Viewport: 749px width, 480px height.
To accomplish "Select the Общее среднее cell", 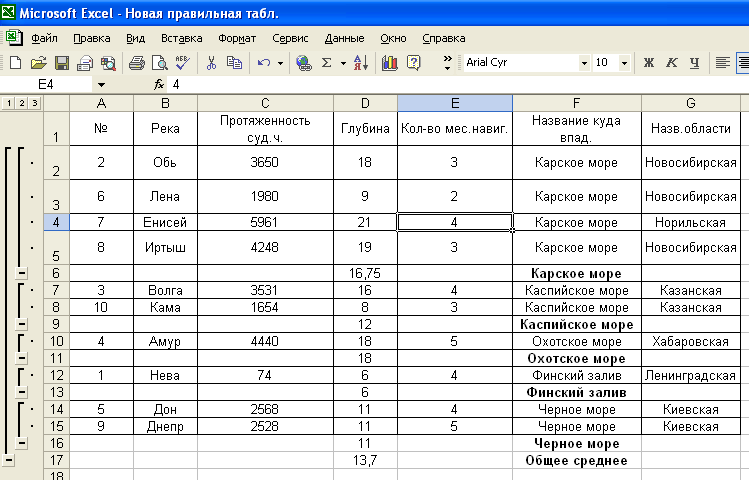I will point(577,460).
